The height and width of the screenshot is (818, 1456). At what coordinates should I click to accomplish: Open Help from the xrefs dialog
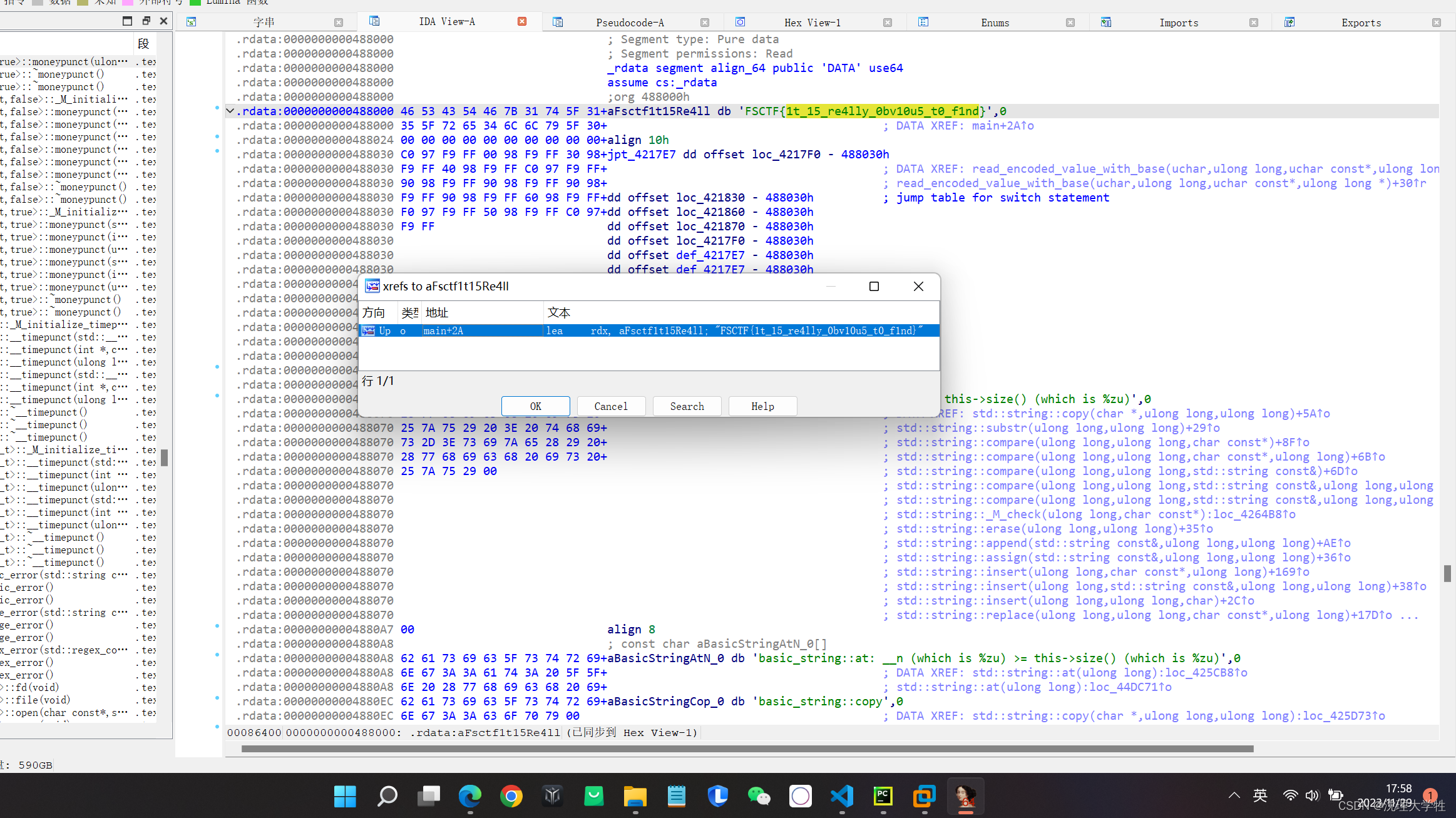(x=762, y=406)
